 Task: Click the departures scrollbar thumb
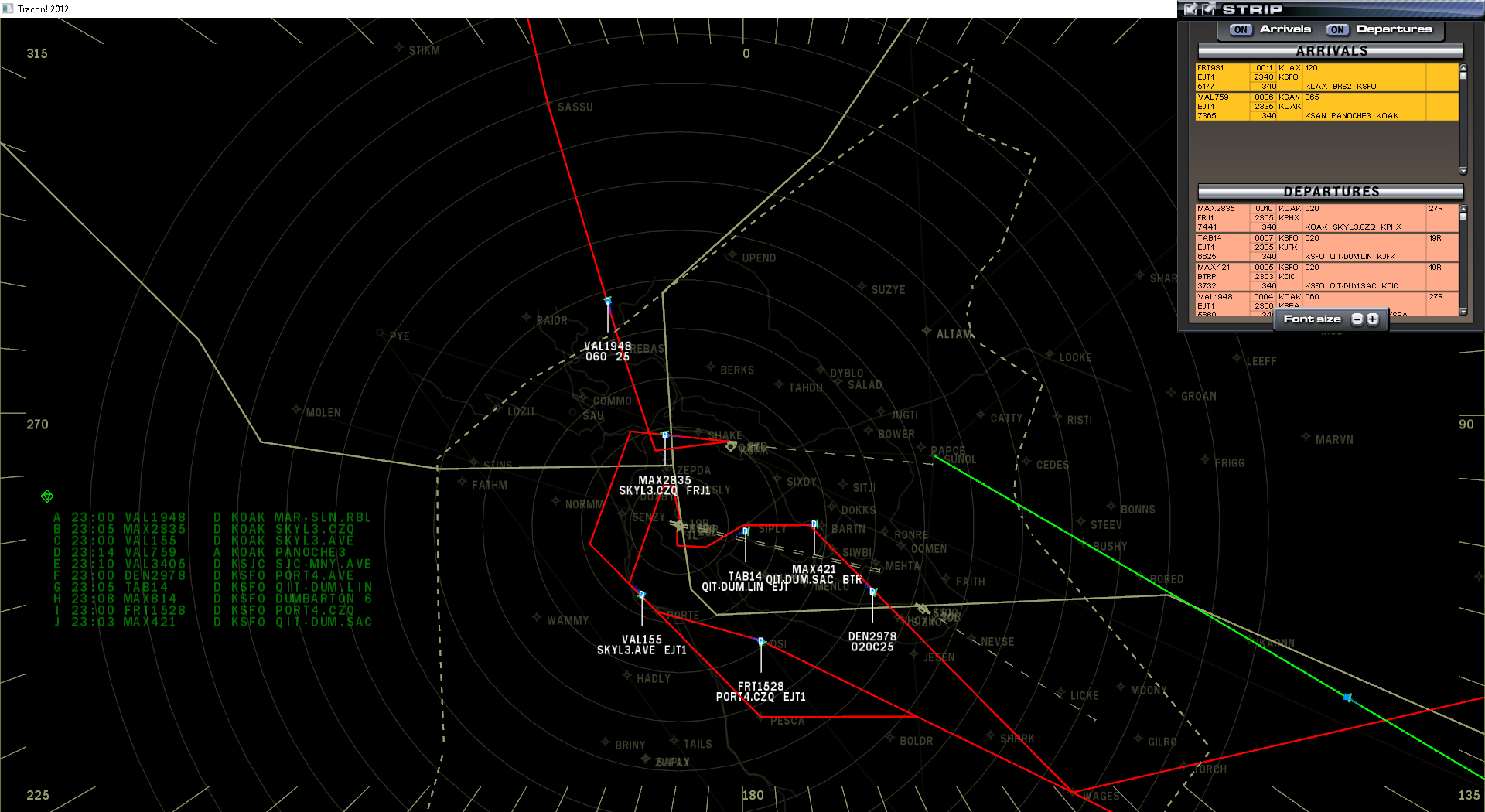coord(1463,217)
